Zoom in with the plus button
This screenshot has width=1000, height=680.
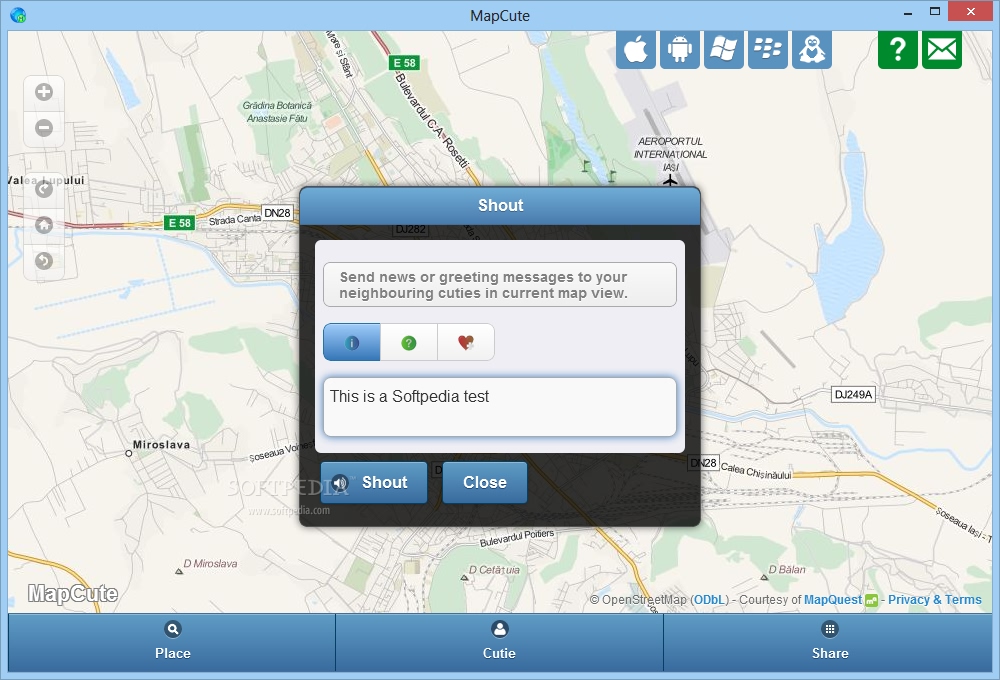[x=44, y=92]
